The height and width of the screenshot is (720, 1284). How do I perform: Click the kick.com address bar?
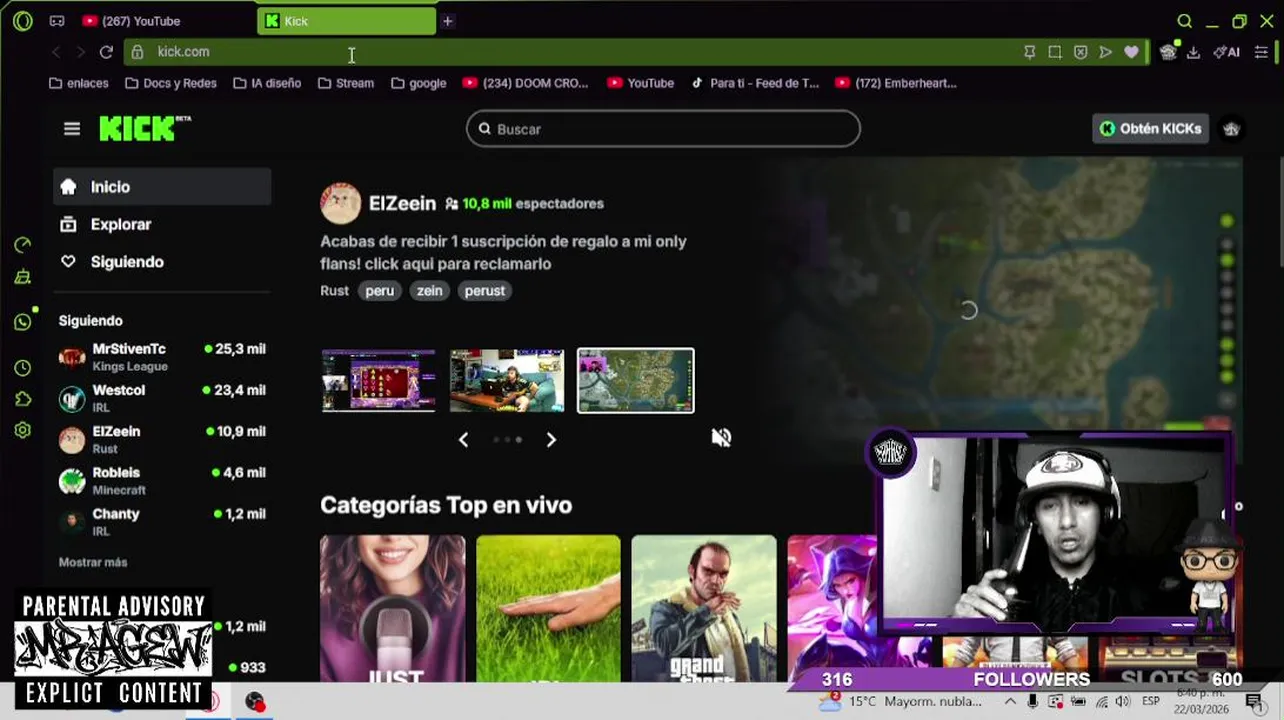point(580,52)
